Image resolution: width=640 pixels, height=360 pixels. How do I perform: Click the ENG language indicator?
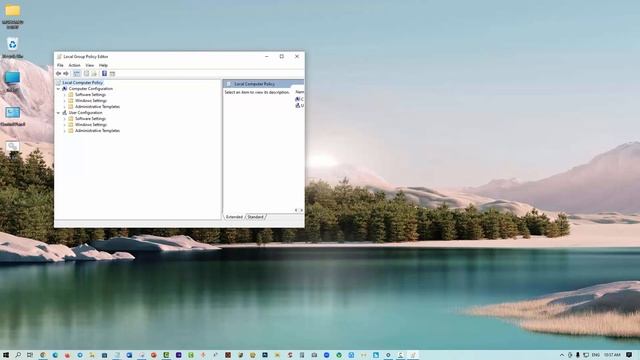pyautogui.click(x=596, y=355)
